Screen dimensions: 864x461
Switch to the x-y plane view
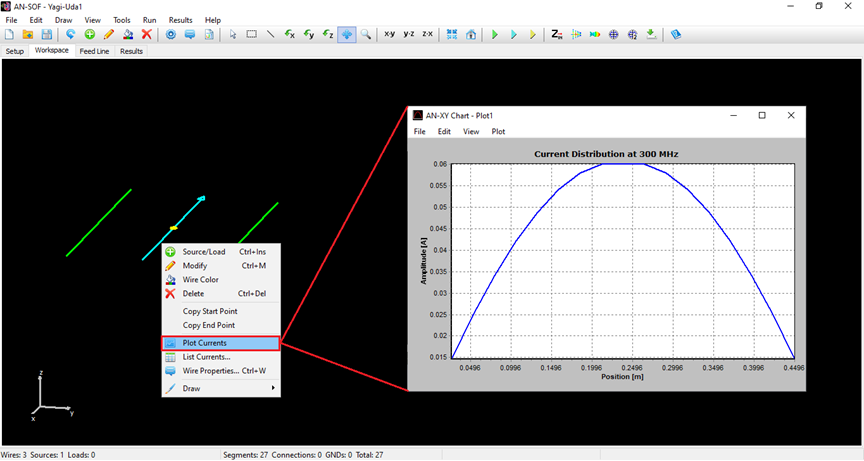390,34
